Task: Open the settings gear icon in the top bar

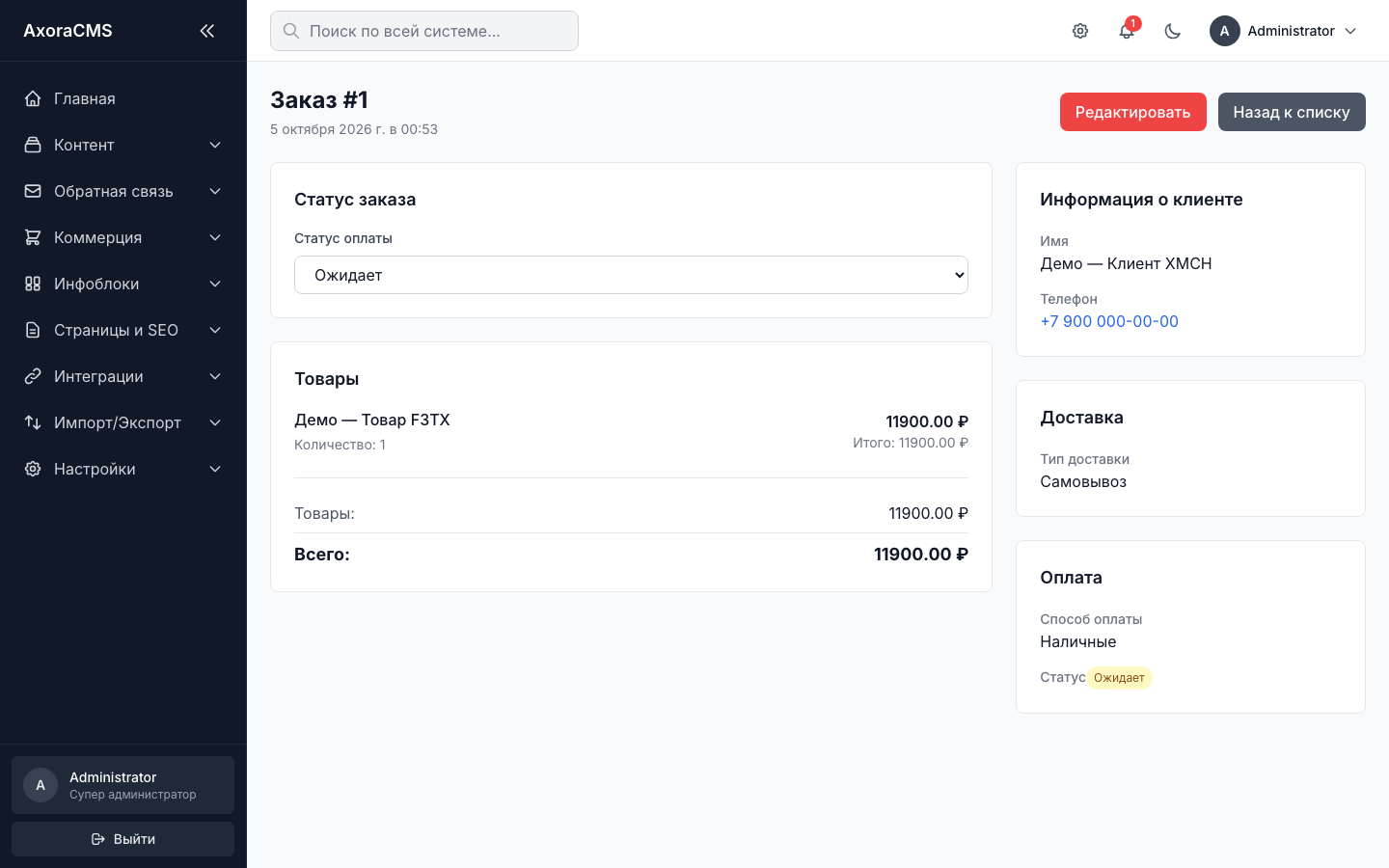Action: click(1080, 31)
